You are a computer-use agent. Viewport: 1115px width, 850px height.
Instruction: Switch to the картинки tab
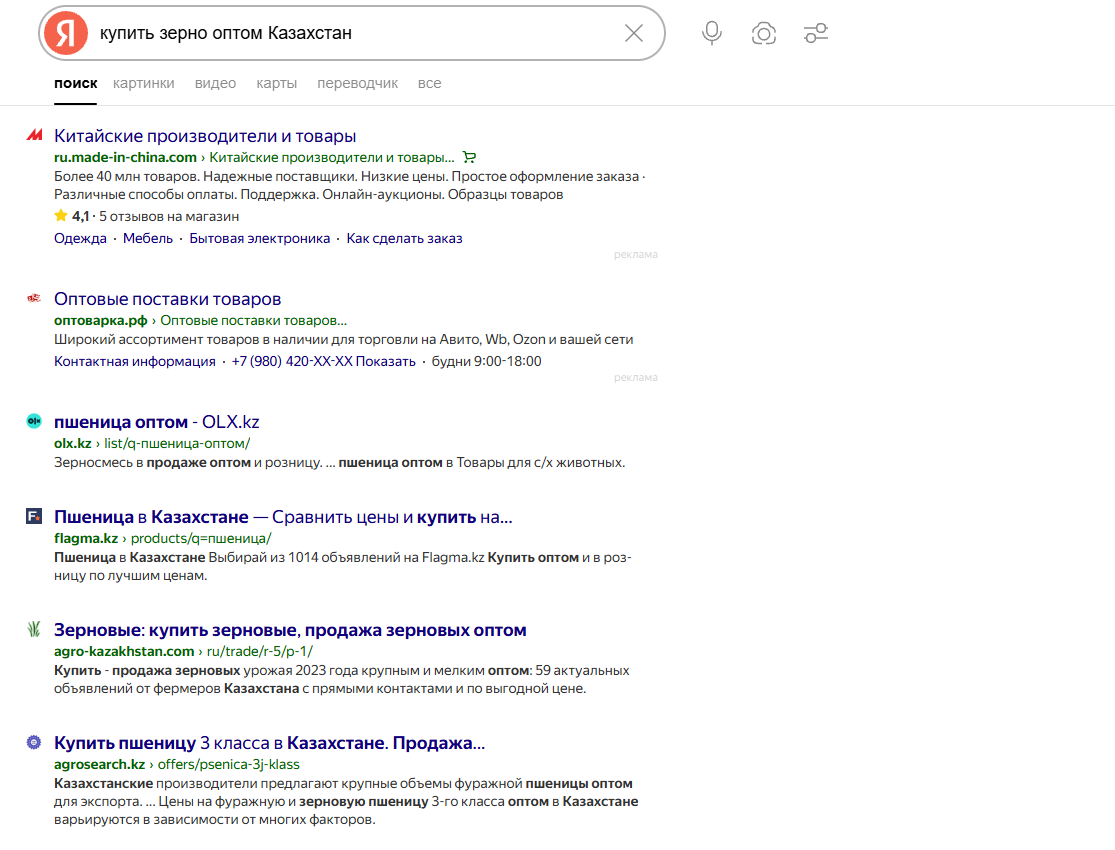[144, 83]
